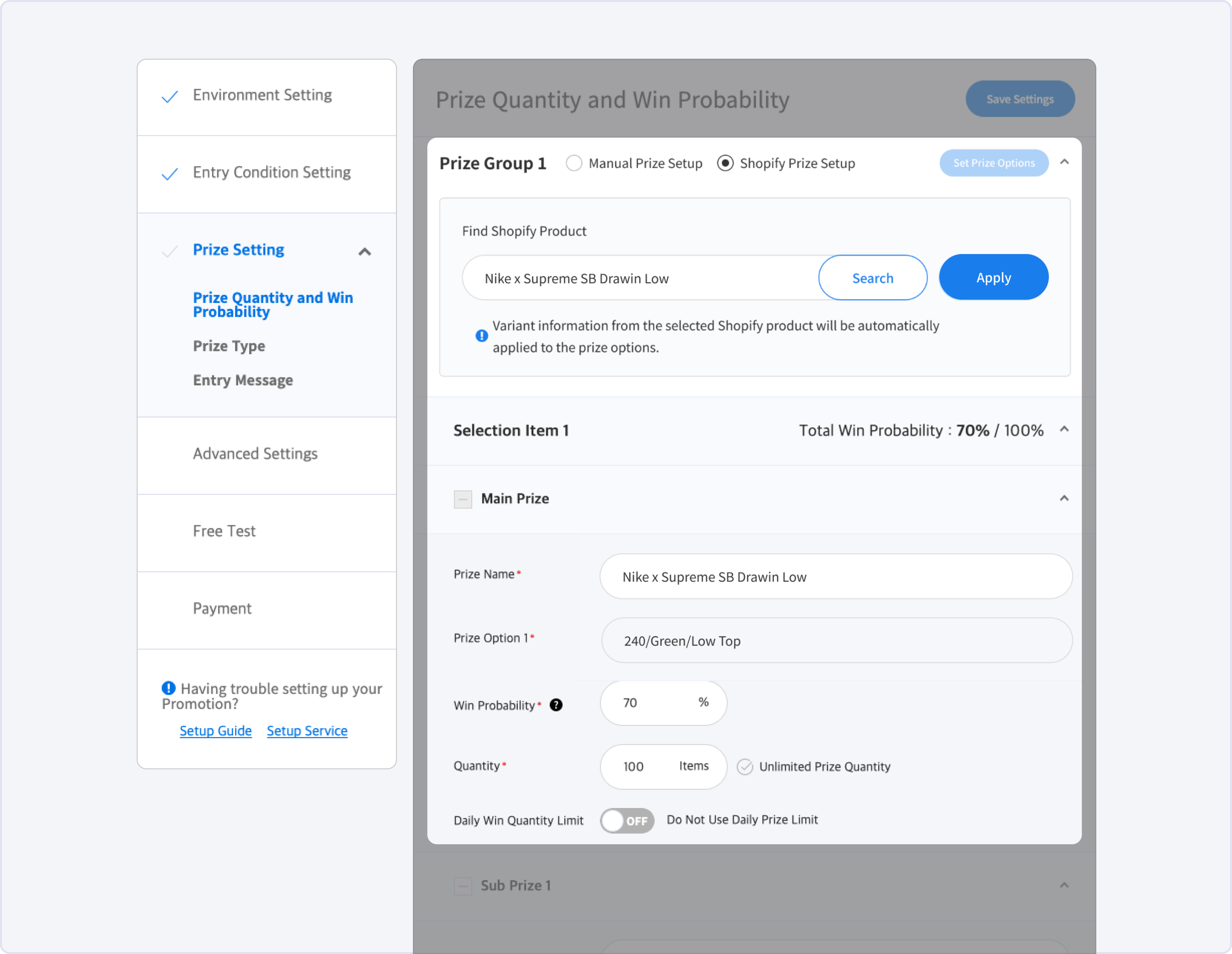
Task: Click the minus box icon beside Main Prize
Action: tap(463, 499)
